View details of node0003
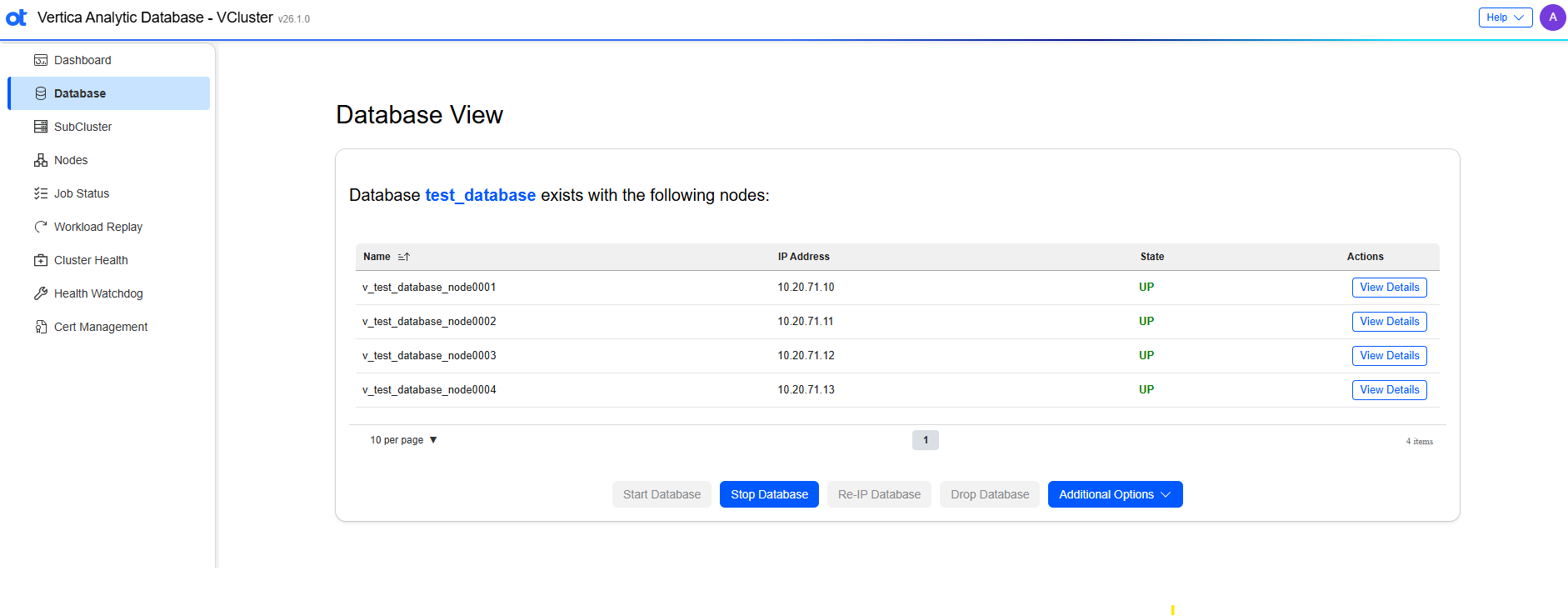This screenshot has height=616, width=1568. click(1389, 356)
